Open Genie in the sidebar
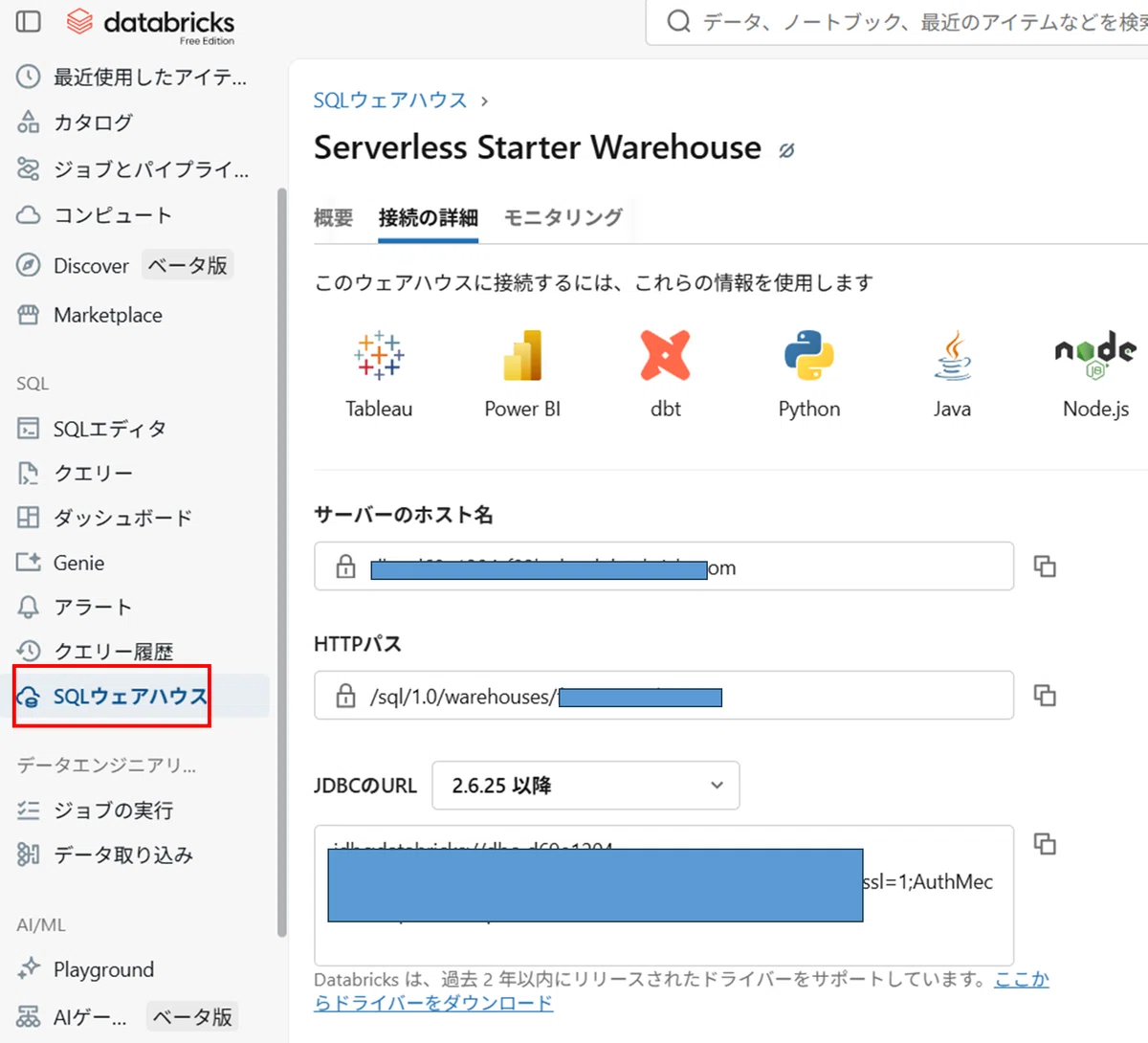The image size is (1148, 1043). (x=61, y=563)
